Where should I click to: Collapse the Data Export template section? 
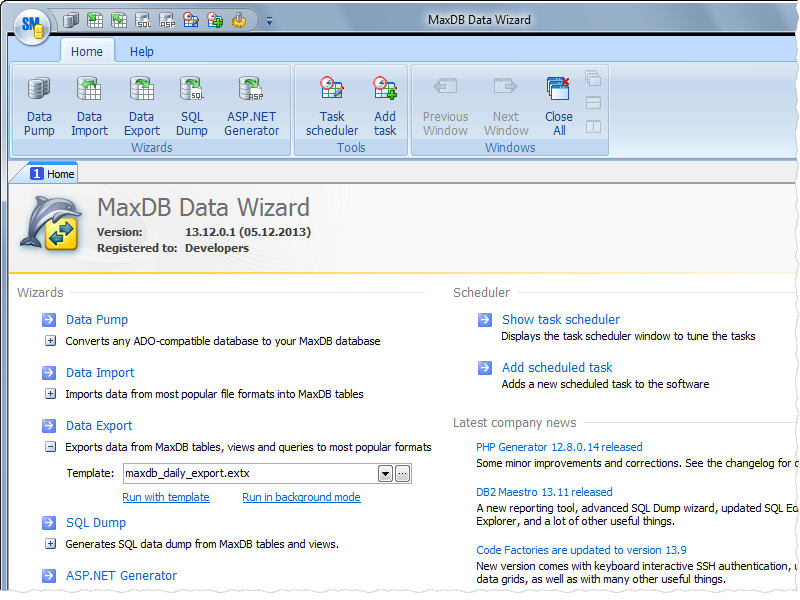point(51,447)
